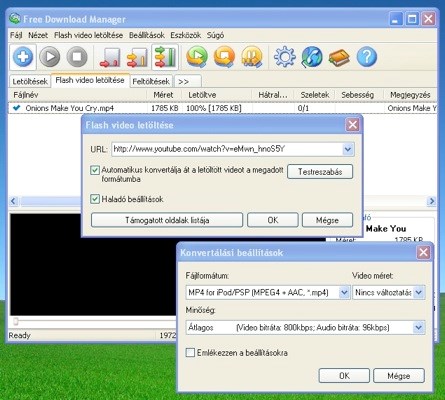This screenshot has height=400, width=445.
Task: Open the Video méret dropdown
Action: [419, 293]
